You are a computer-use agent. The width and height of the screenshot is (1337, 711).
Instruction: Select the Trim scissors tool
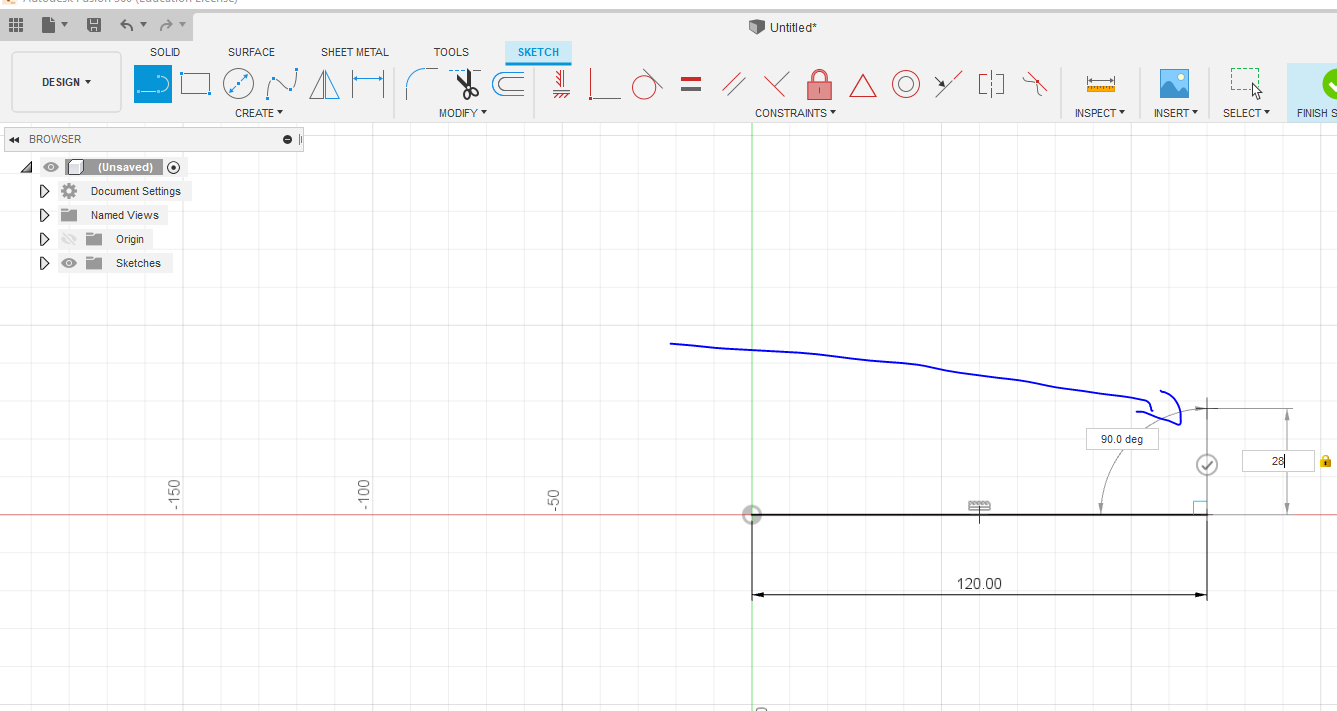(x=465, y=84)
